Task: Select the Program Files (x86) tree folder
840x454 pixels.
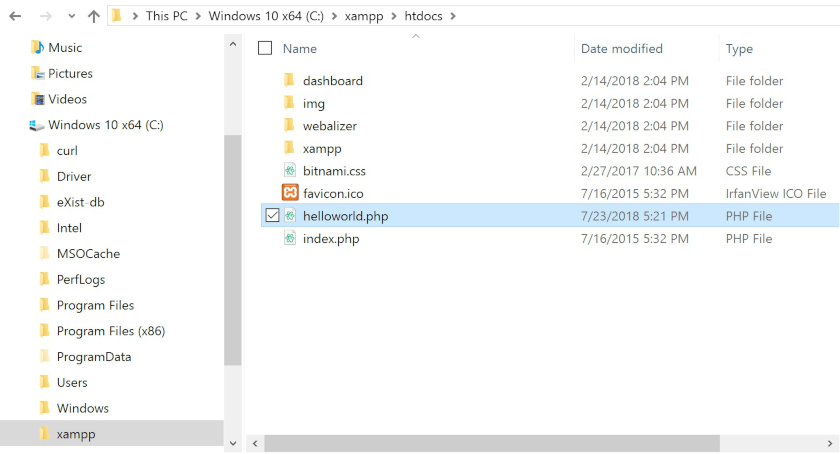Action: pyautogui.click(x=110, y=331)
